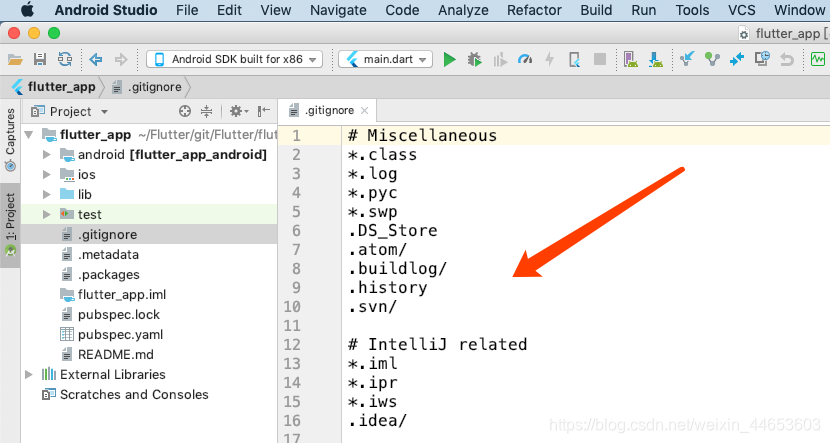Open the Apple menu
830x443 pixels.
[27, 10]
